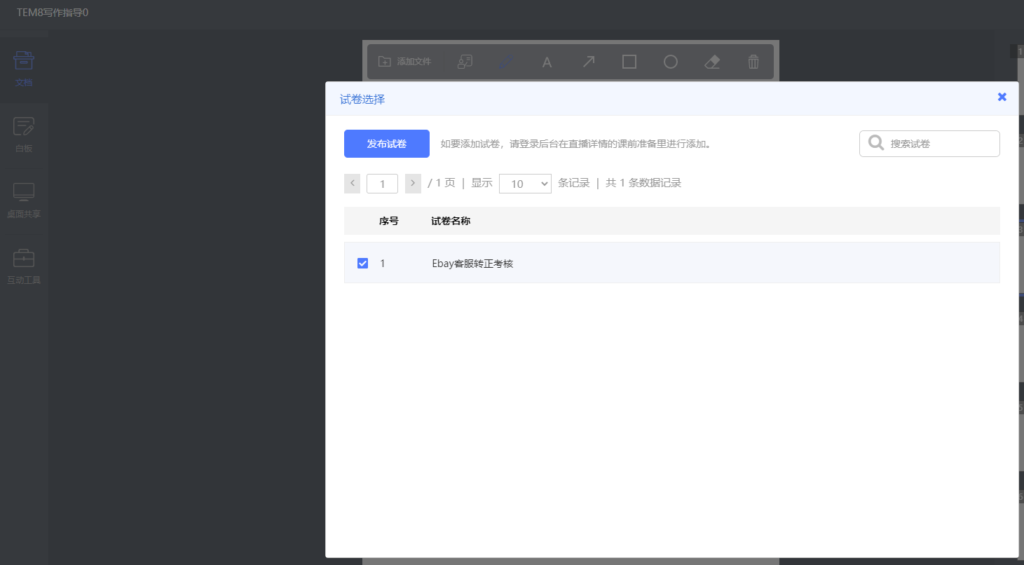Click the page number input box
This screenshot has width=1024, height=565.
click(x=382, y=184)
